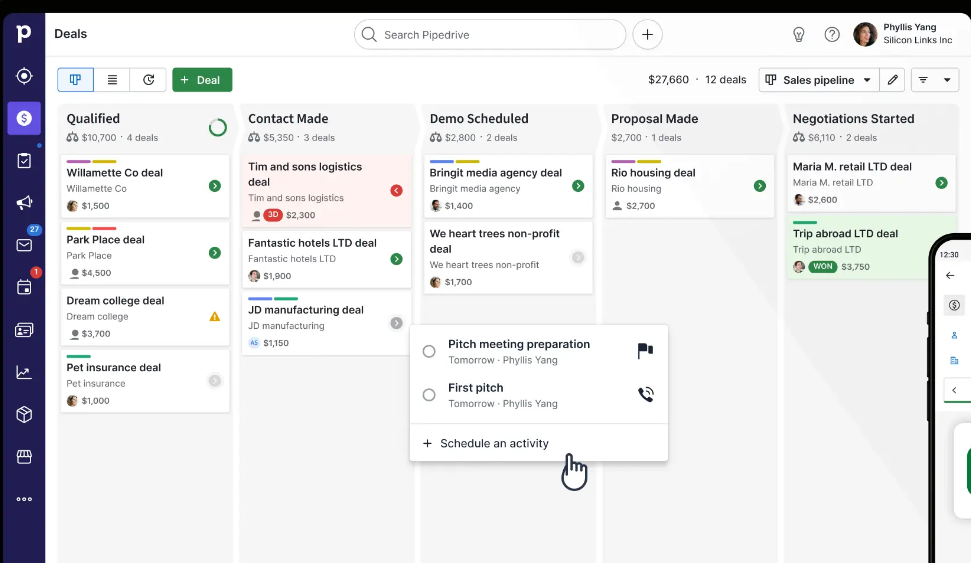Click red overdue arrow on Tim and sons deal
971x563 pixels.
pos(396,191)
